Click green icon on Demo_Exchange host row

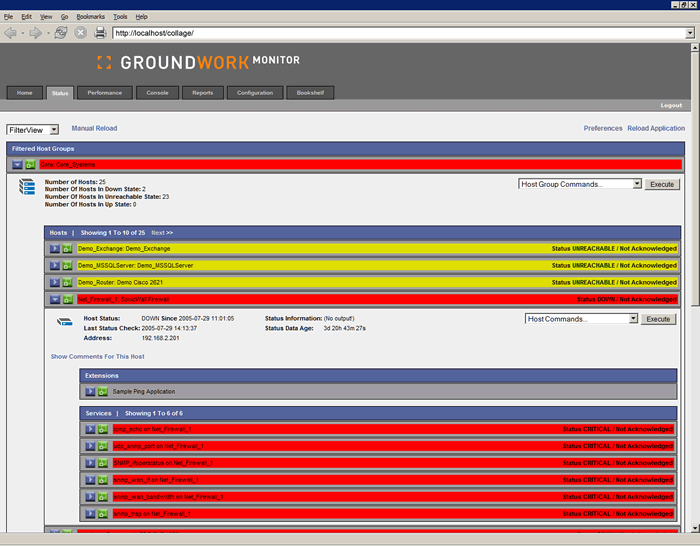tap(67, 249)
